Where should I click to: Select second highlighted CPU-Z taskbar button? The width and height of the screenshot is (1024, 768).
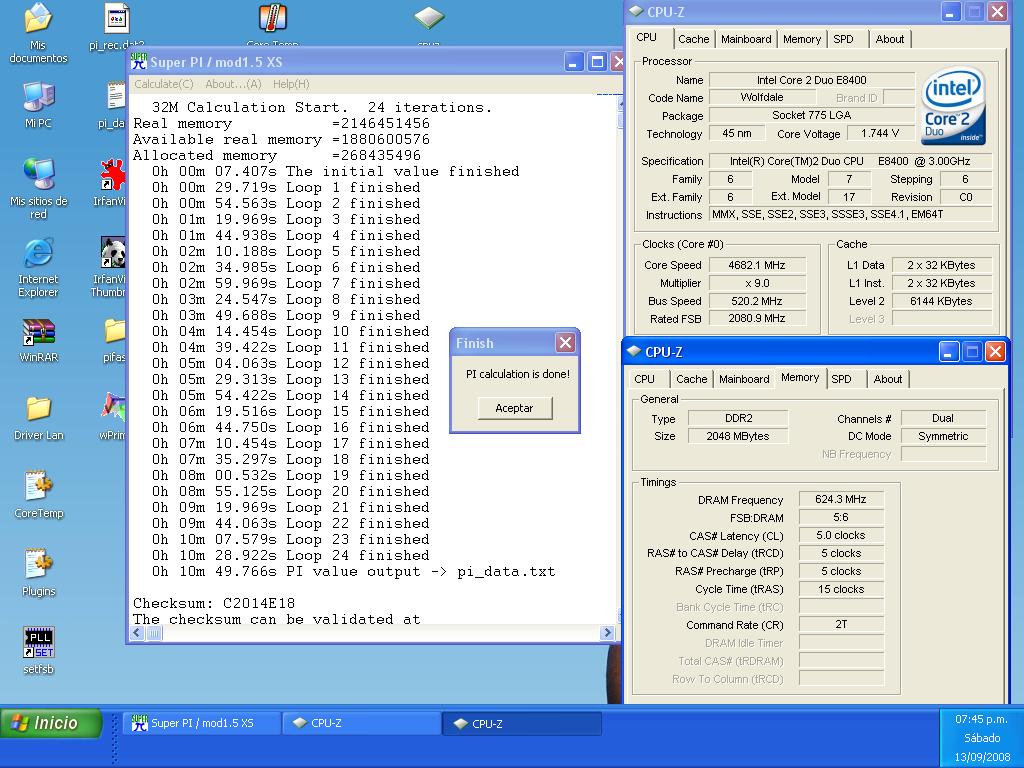tap(522, 724)
